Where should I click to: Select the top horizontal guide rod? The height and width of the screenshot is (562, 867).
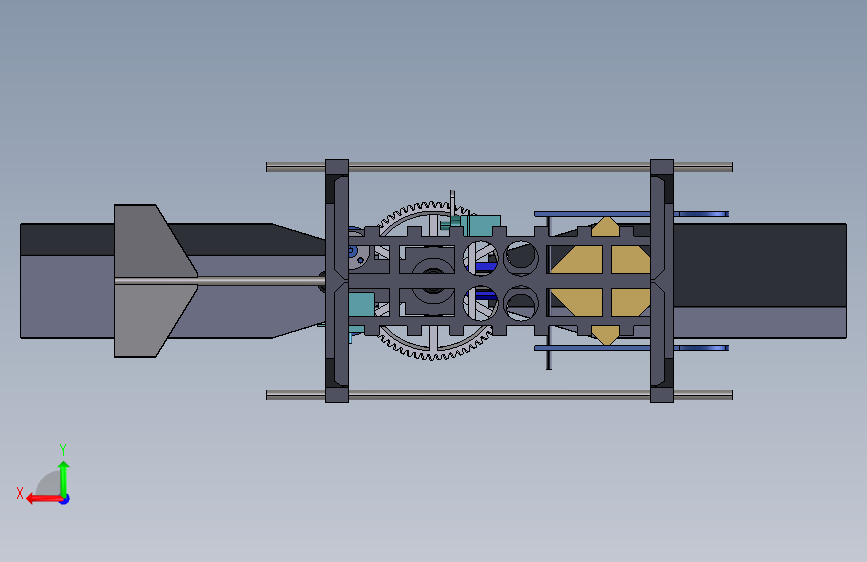499,166
